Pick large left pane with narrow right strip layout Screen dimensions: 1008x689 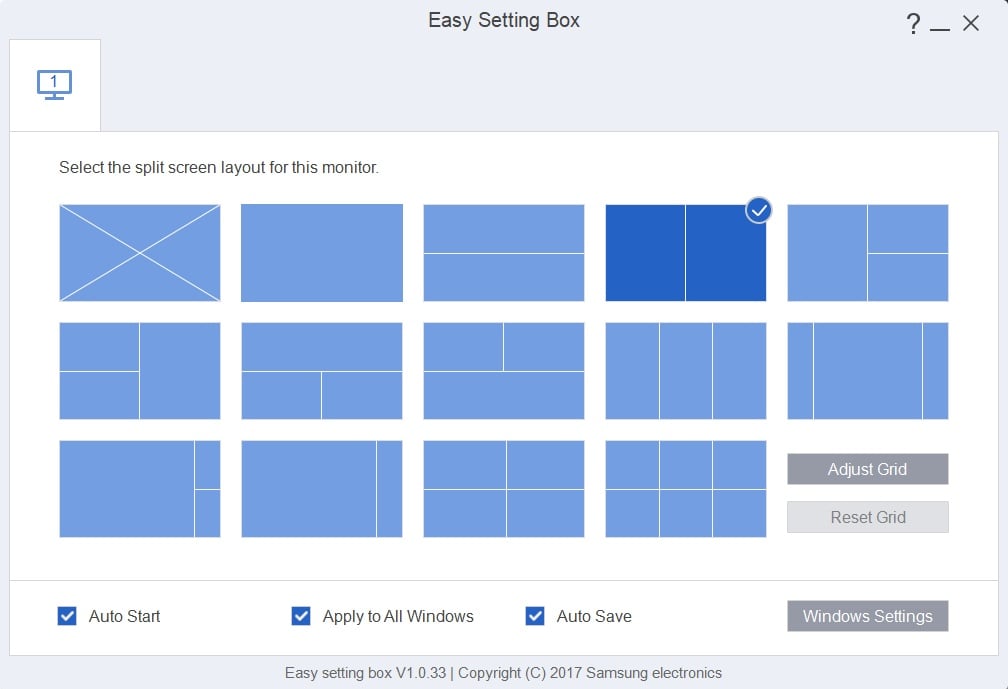coord(322,489)
